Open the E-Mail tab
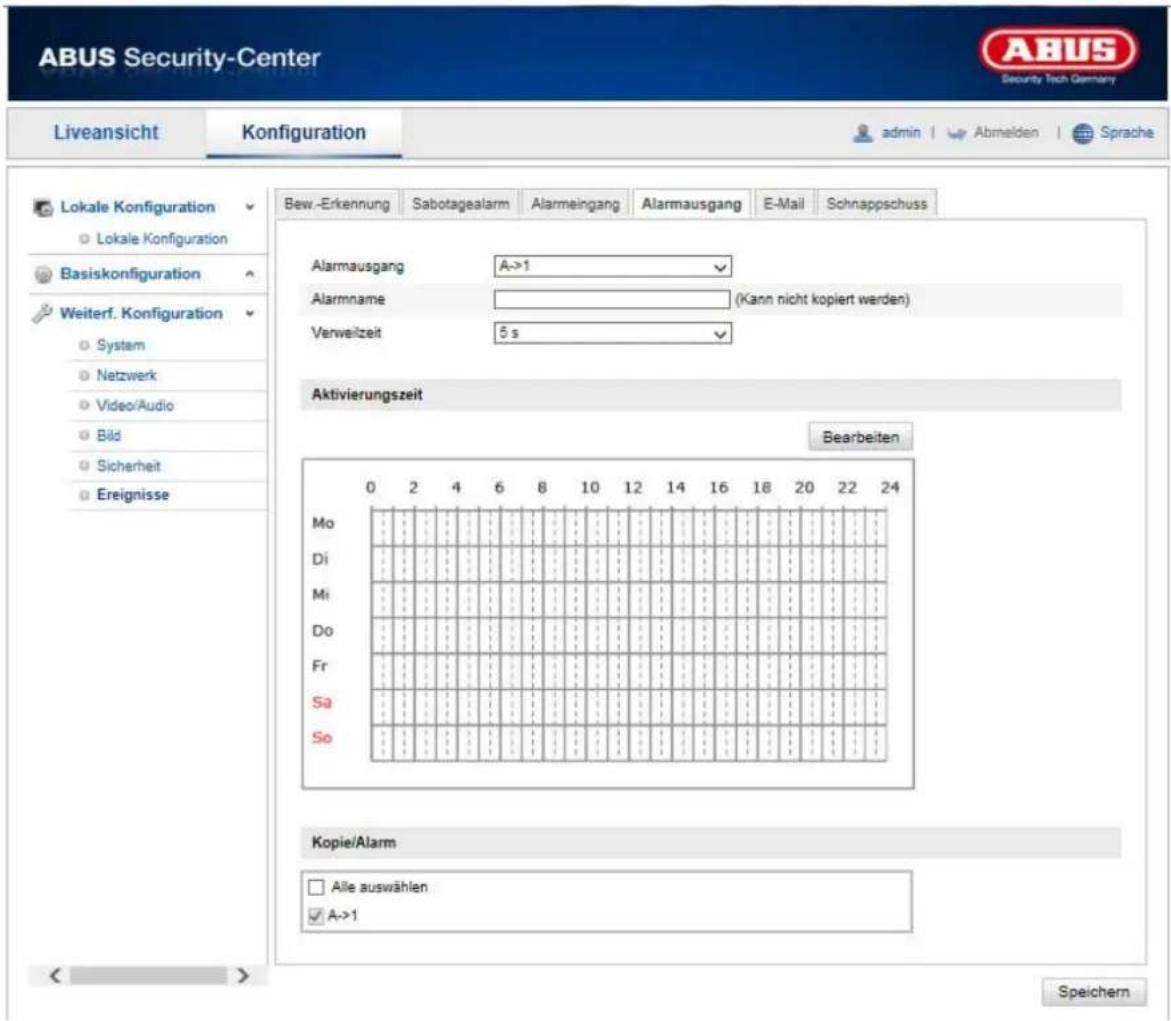Image resolution: width=1171 pixels, height=1021 pixels. point(783,204)
